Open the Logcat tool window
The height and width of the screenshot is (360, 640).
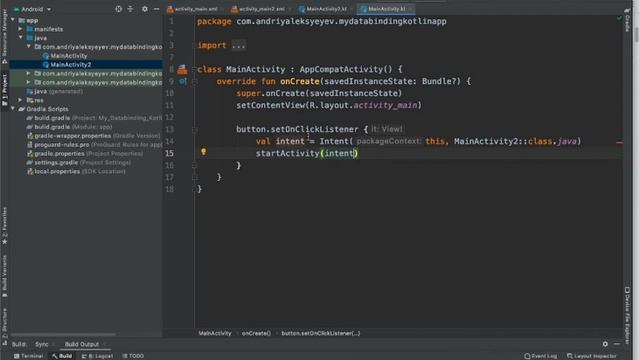pos(97,356)
